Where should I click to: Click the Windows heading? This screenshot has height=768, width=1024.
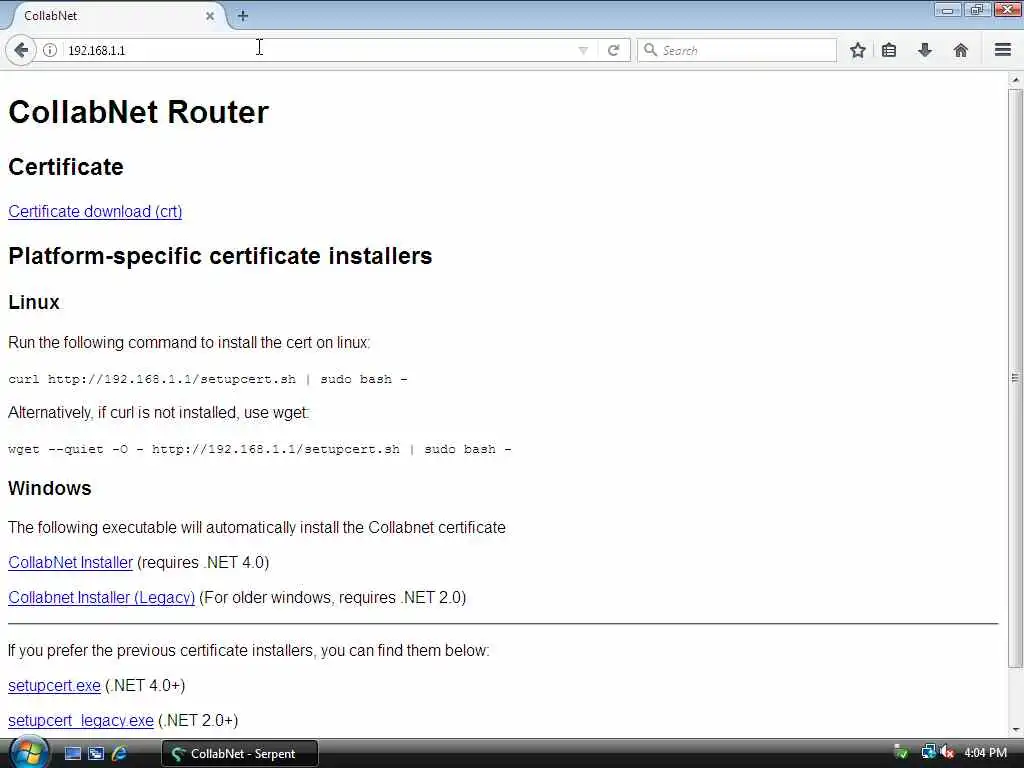click(50, 488)
